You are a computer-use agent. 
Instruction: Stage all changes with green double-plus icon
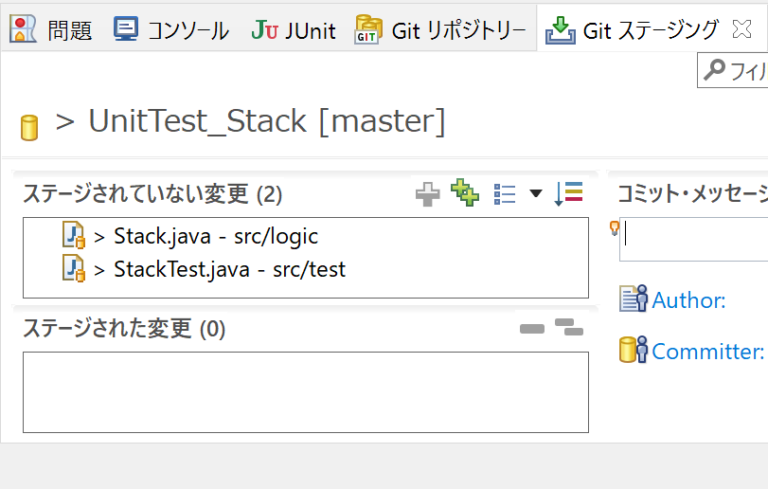(x=465, y=193)
